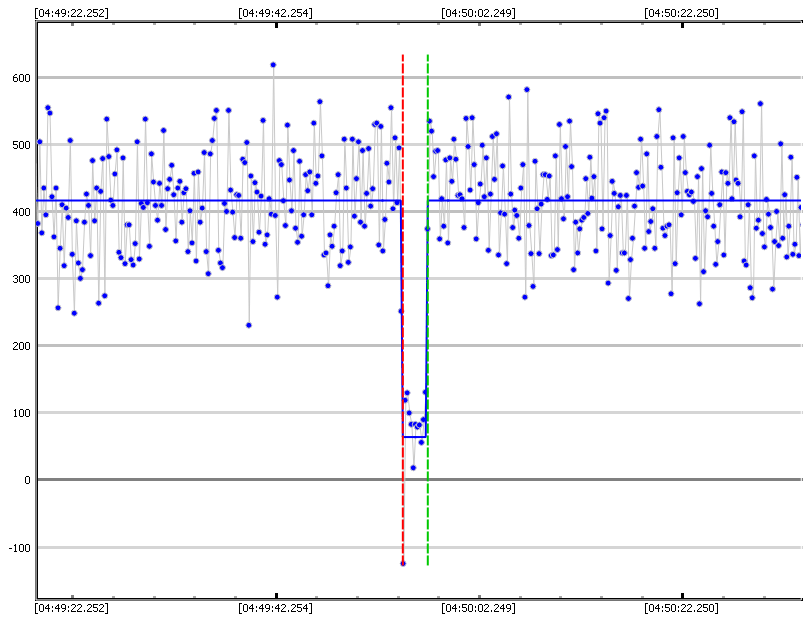Click top timestamp label 04:50:02.249
Viewport: 803px width, 621px height.
pyautogui.click(x=478, y=13)
